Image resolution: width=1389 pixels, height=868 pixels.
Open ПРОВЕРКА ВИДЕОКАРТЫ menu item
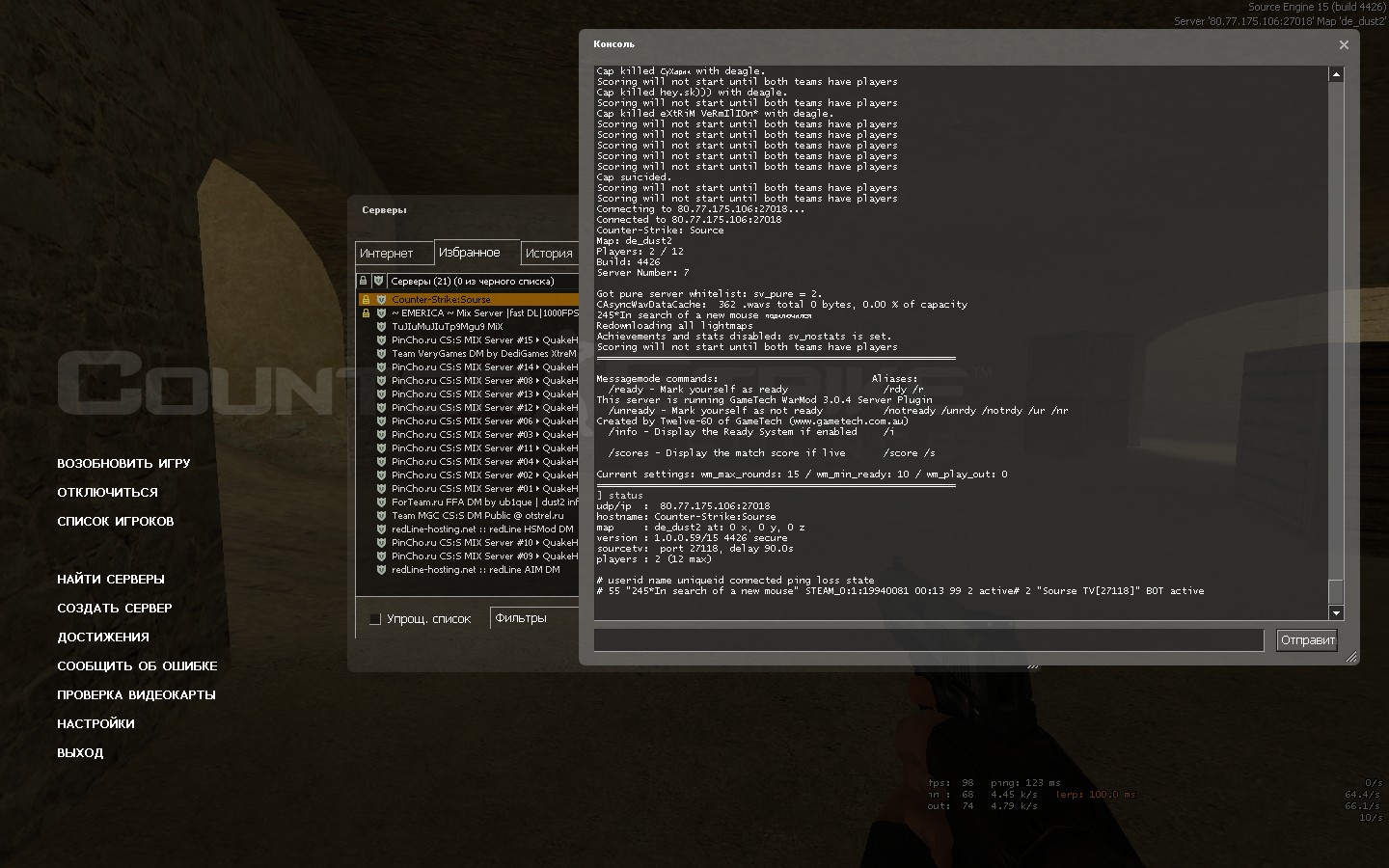[136, 695]
